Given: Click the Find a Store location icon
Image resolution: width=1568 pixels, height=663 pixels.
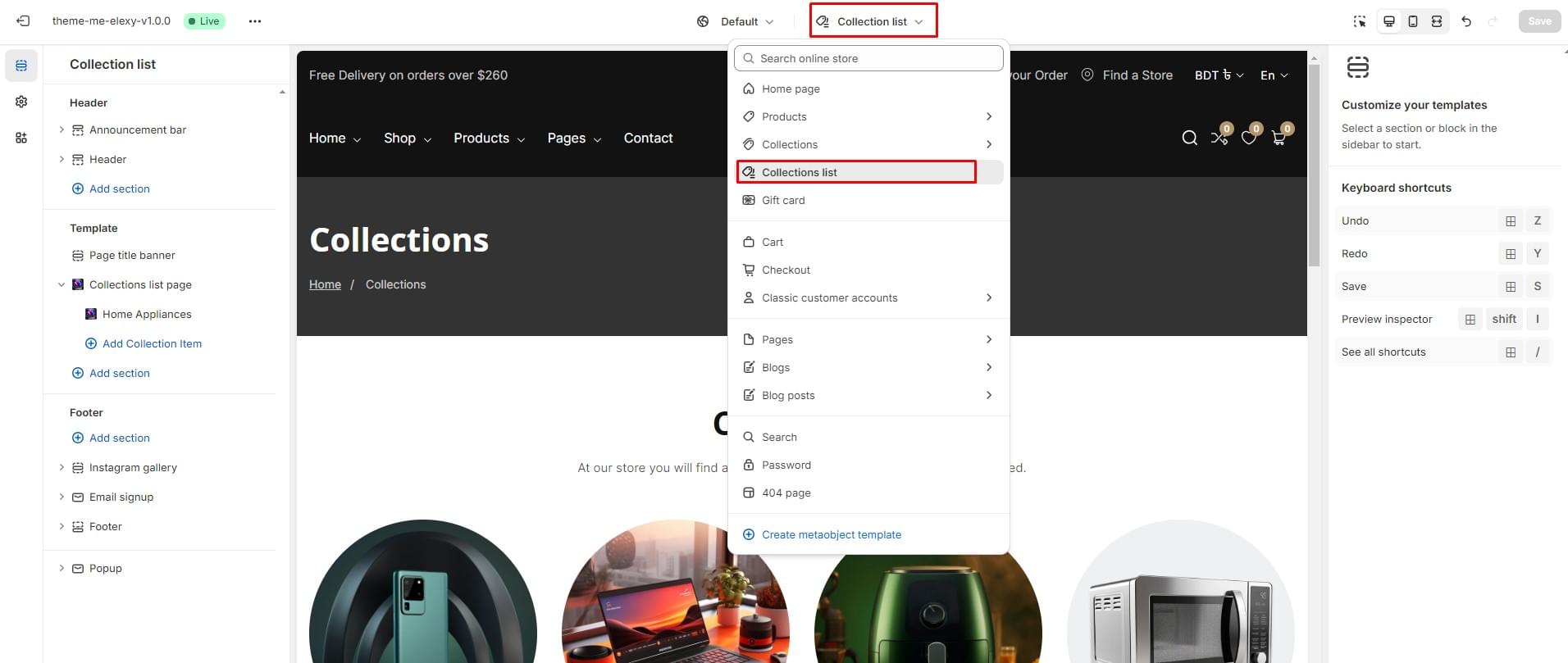Looking at the screenshot, I should point(1087,75).
